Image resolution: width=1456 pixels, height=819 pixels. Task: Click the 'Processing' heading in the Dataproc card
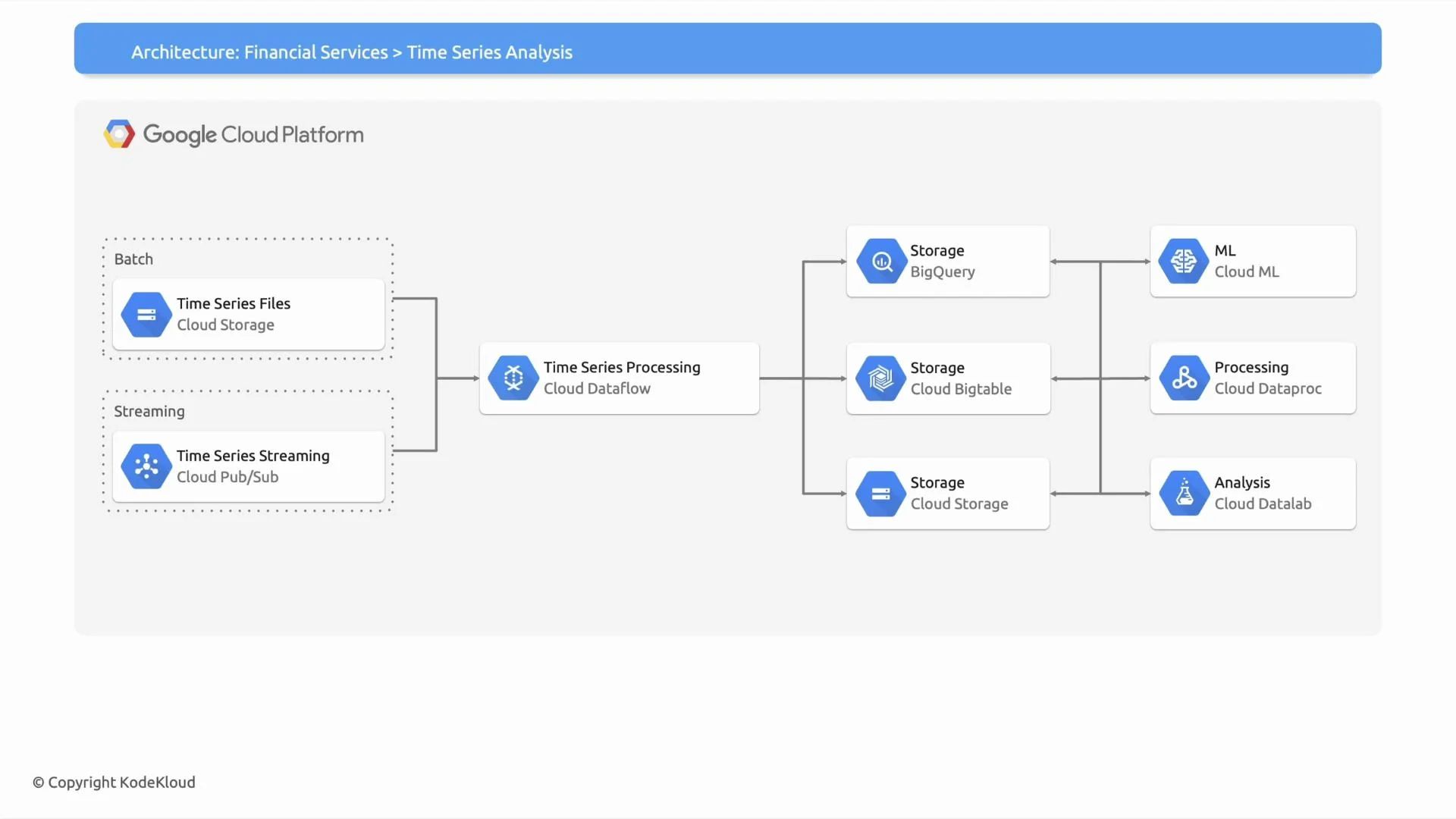coord(1251,368)
